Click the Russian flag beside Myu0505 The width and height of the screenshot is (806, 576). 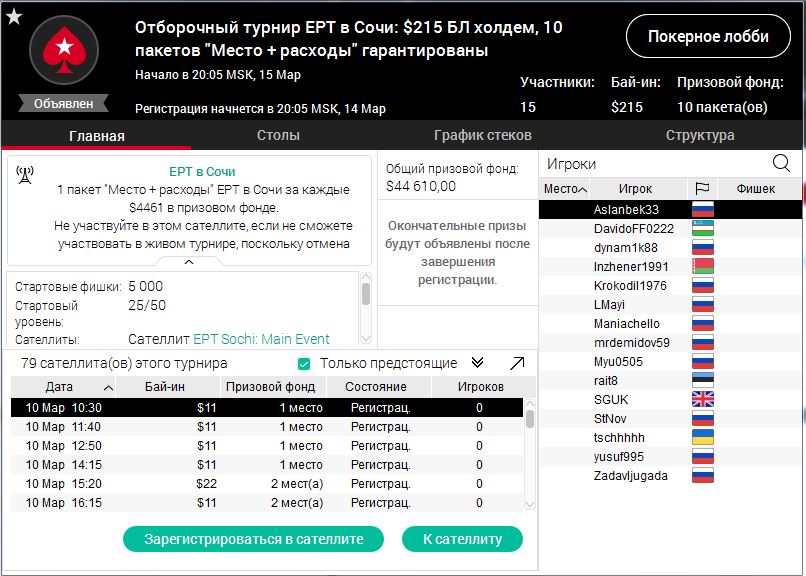pos(703,361)
